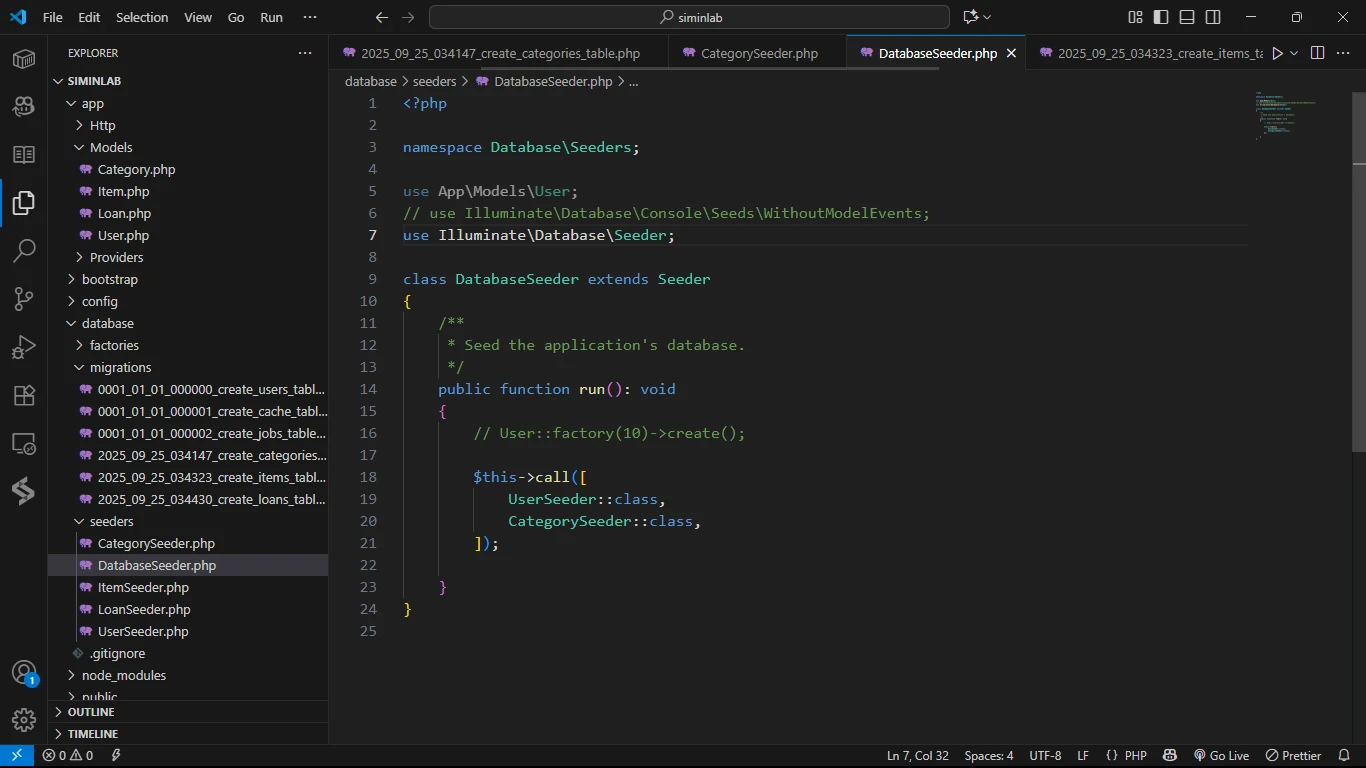This screenshot has height=768, width=1366.
Task: Open the Remote Explorer view
Action: 24,443
